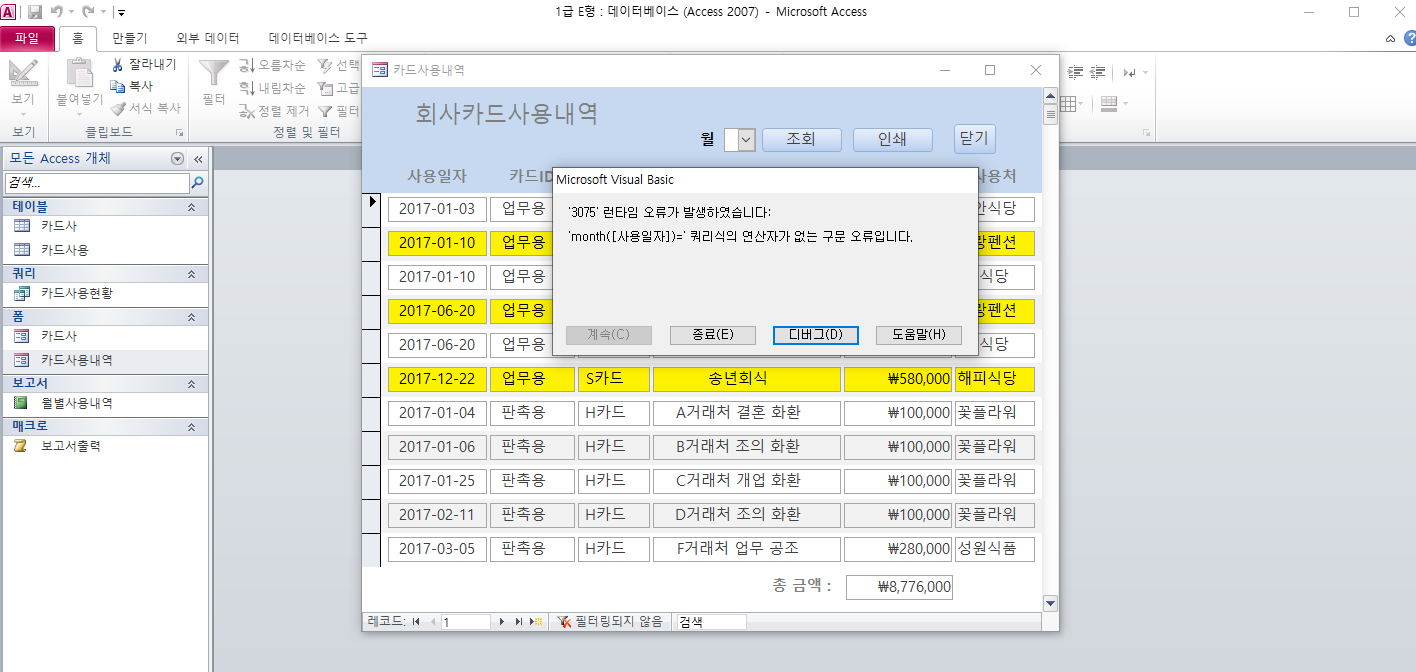Open the 월별사용내역 report icon

(x=21, y=403)
